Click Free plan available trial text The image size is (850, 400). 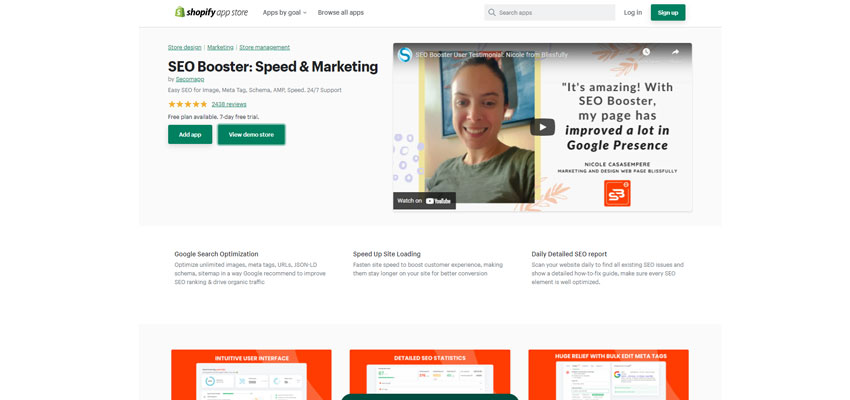(213, 117)
